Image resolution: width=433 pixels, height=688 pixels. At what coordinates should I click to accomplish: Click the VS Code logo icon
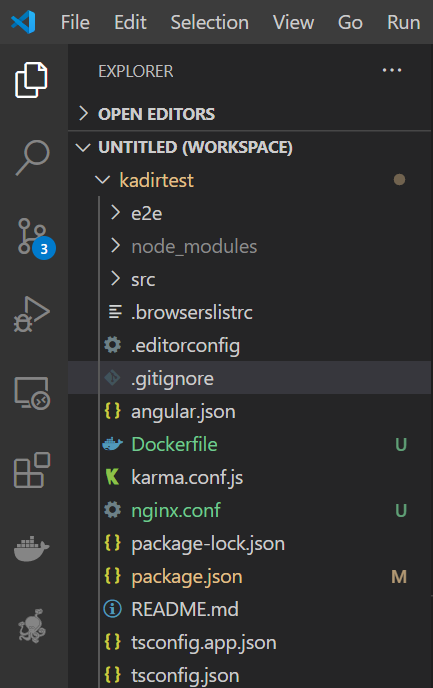(x=23, y=22)
